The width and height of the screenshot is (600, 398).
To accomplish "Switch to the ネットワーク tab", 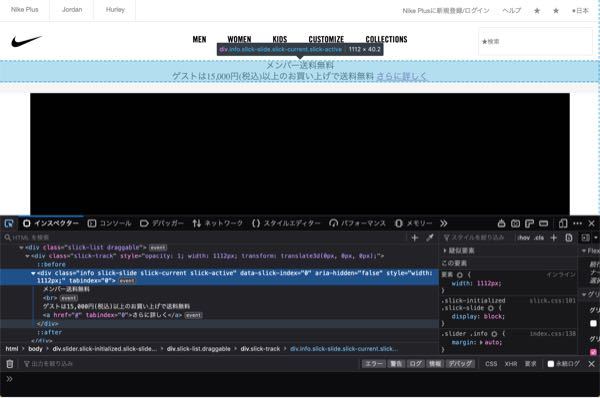I will 218,223.
